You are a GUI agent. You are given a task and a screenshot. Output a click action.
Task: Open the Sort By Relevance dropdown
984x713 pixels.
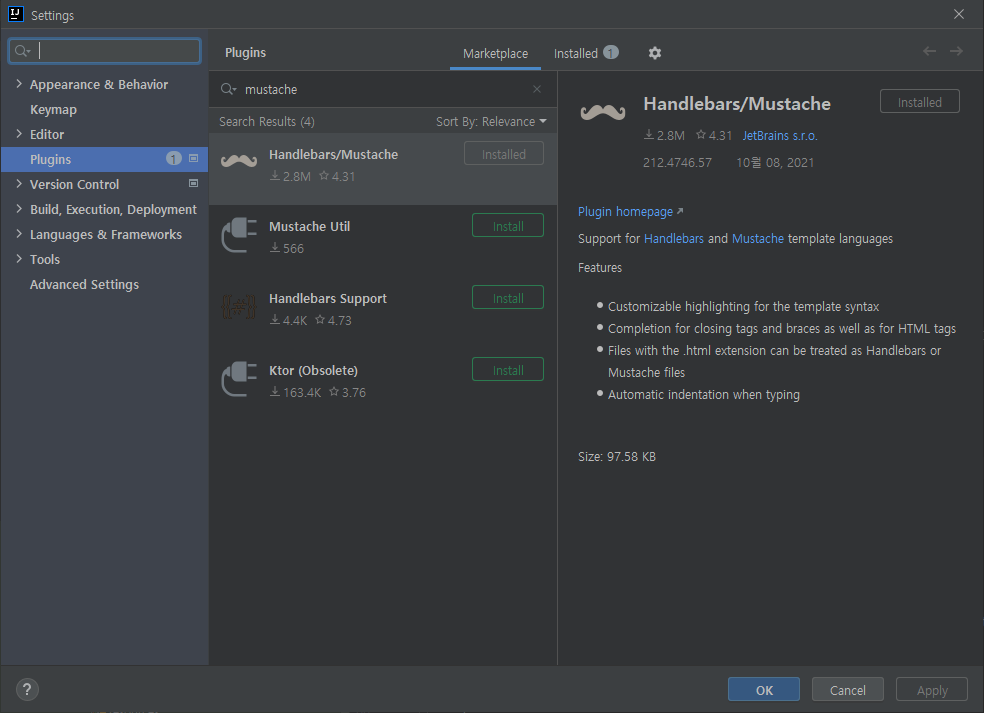tap(491, 122)
